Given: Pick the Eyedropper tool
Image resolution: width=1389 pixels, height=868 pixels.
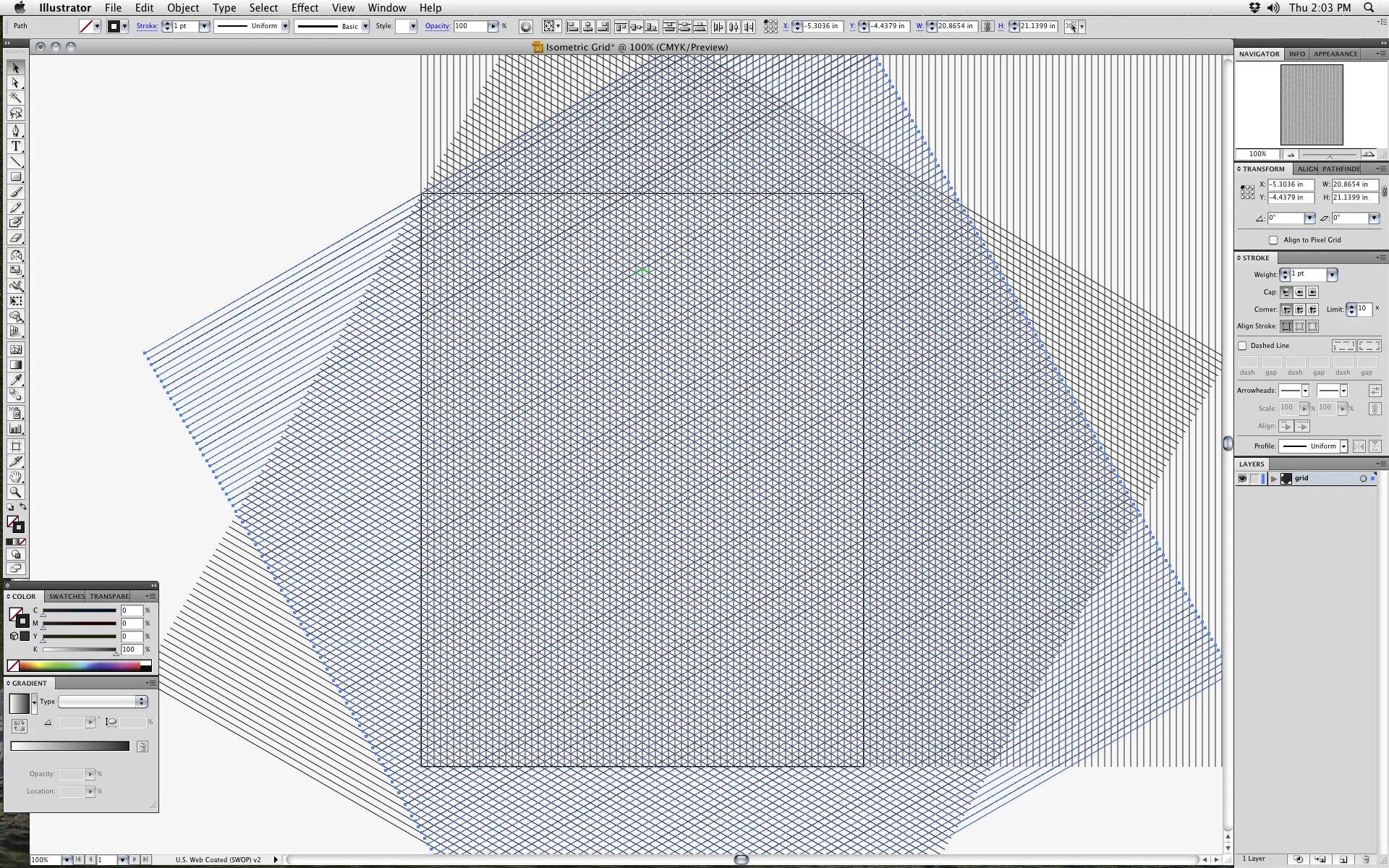Looking at the screenshot, I should tap(15, 380).
